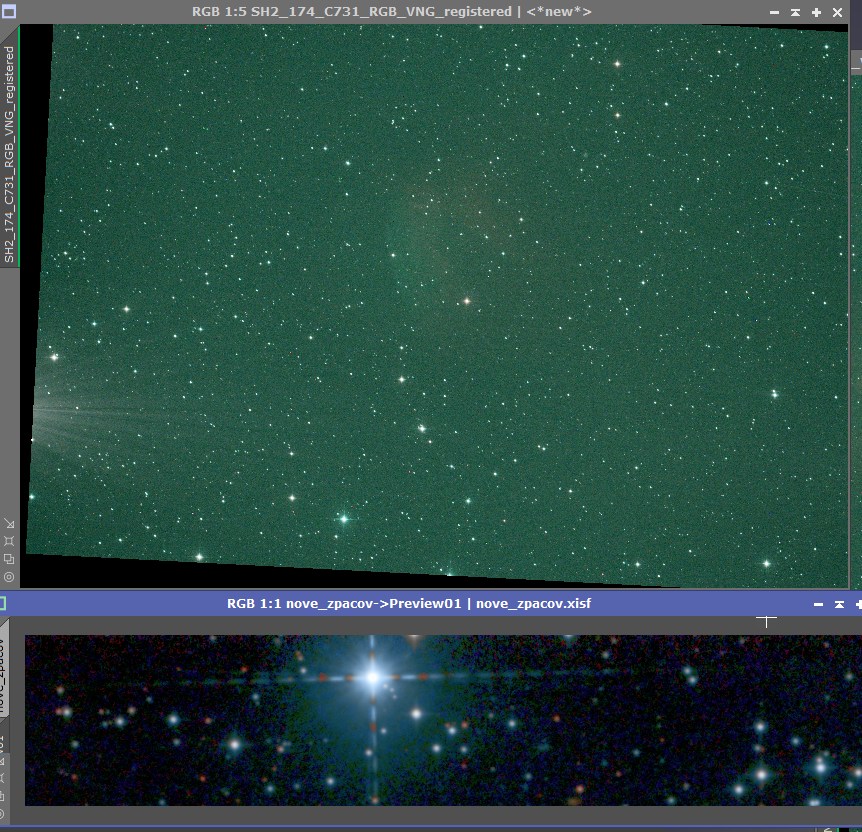Click circular target icon in green image window
This screenshot has height=832, width=862.
(x=9, y=577)
